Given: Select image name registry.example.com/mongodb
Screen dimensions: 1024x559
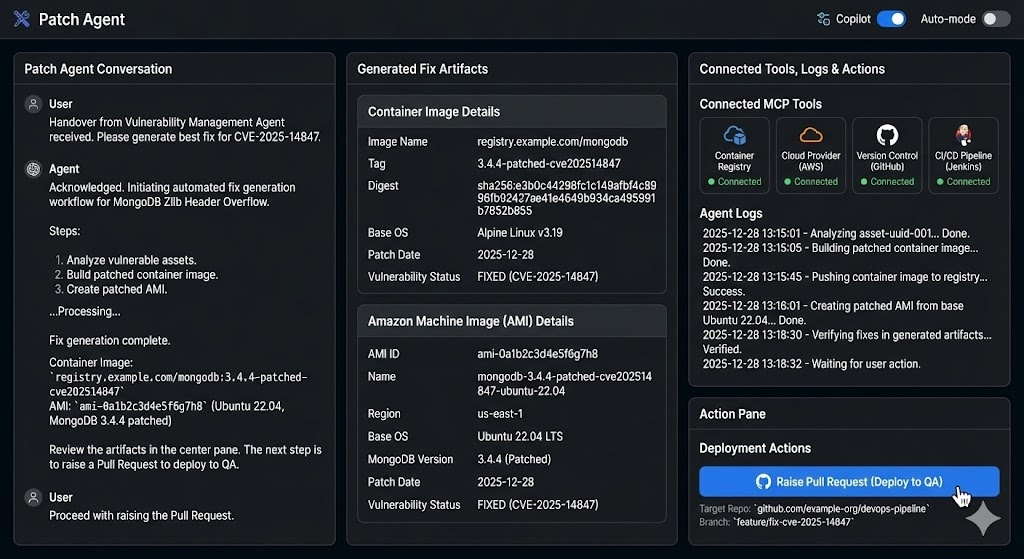Looking at the screenshot, I should (552, 142).
